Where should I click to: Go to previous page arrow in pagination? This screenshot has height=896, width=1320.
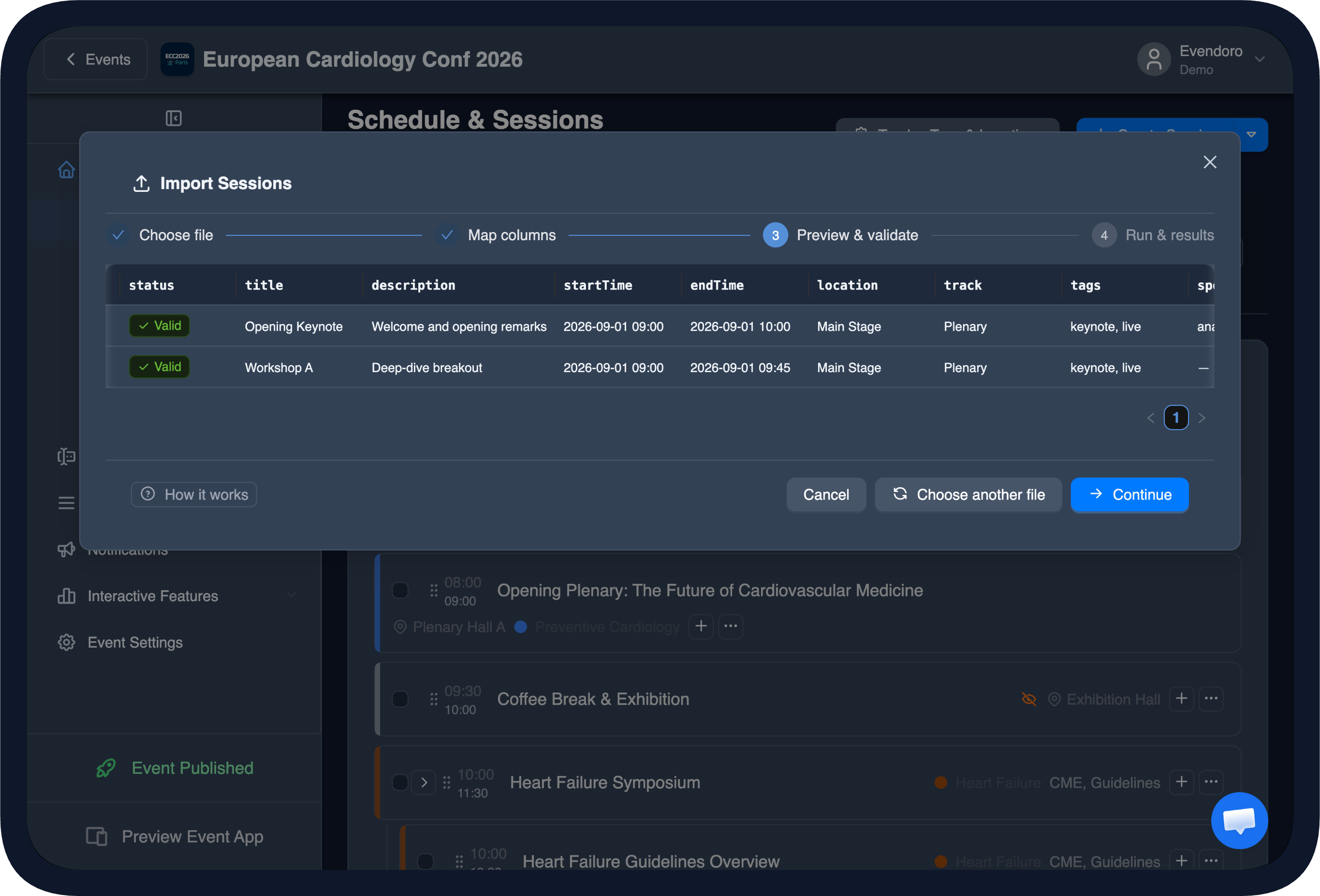[x=1151, y=419]
